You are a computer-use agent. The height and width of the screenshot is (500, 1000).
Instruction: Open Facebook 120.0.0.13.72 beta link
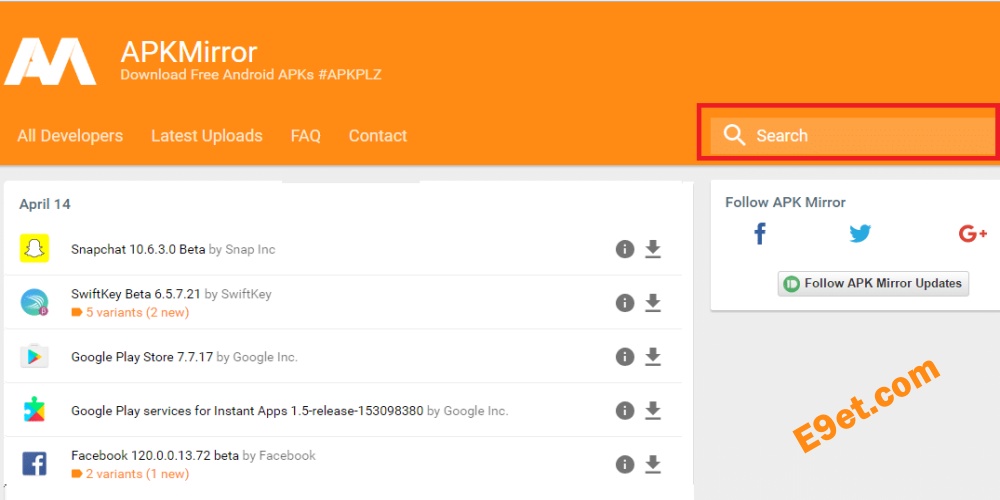click(x=155, y=455)
